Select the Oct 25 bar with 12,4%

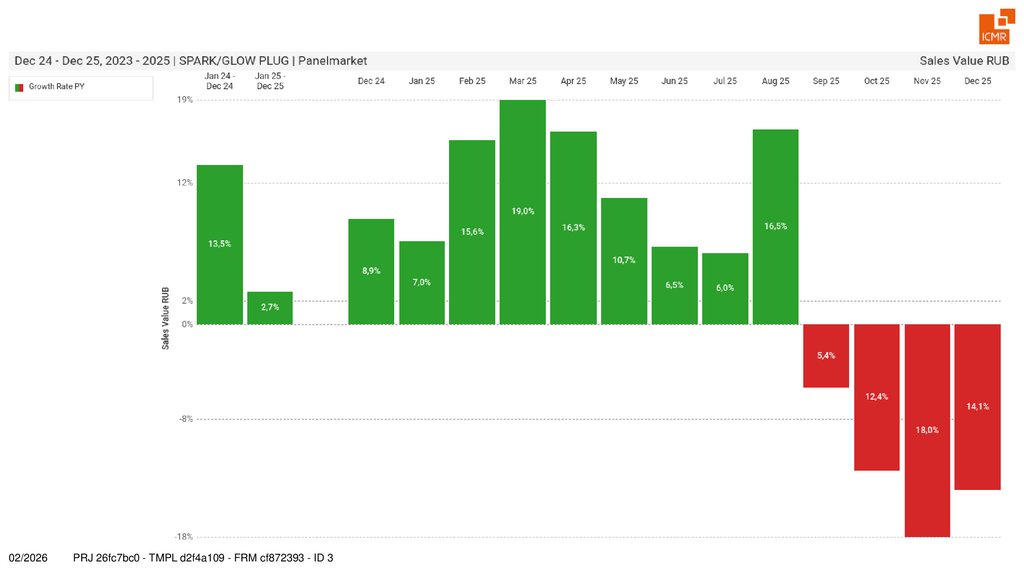click(x=876, y=397)
